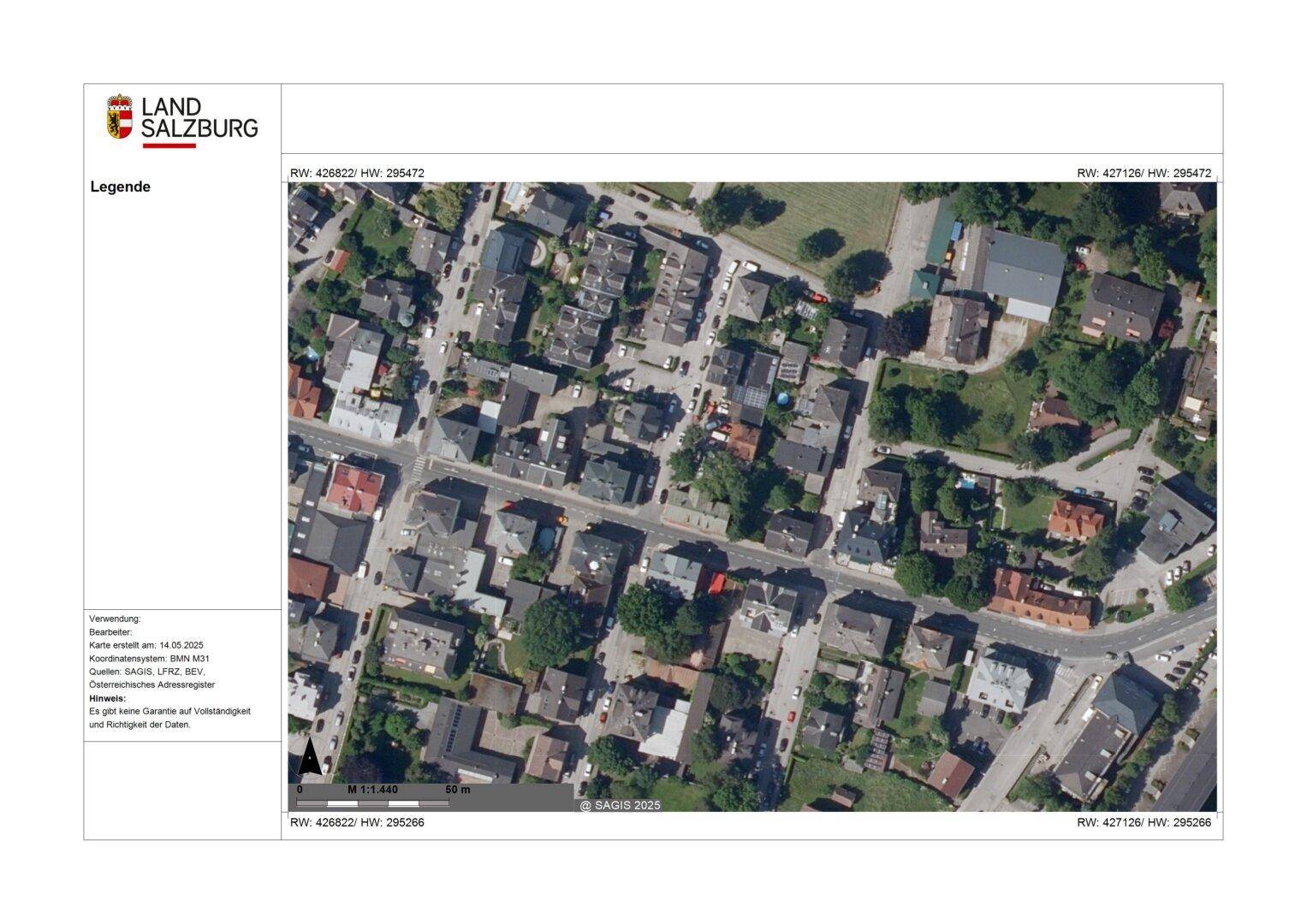This screenshot has width=1307, height=924.
Task: Click the Verwendung: line
Action: [x=115, y=619]
